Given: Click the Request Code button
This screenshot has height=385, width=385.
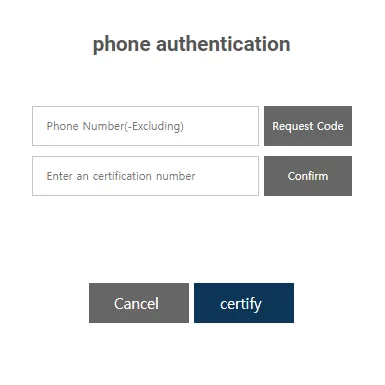Looking at the screenshot, I should click(308, 126).
